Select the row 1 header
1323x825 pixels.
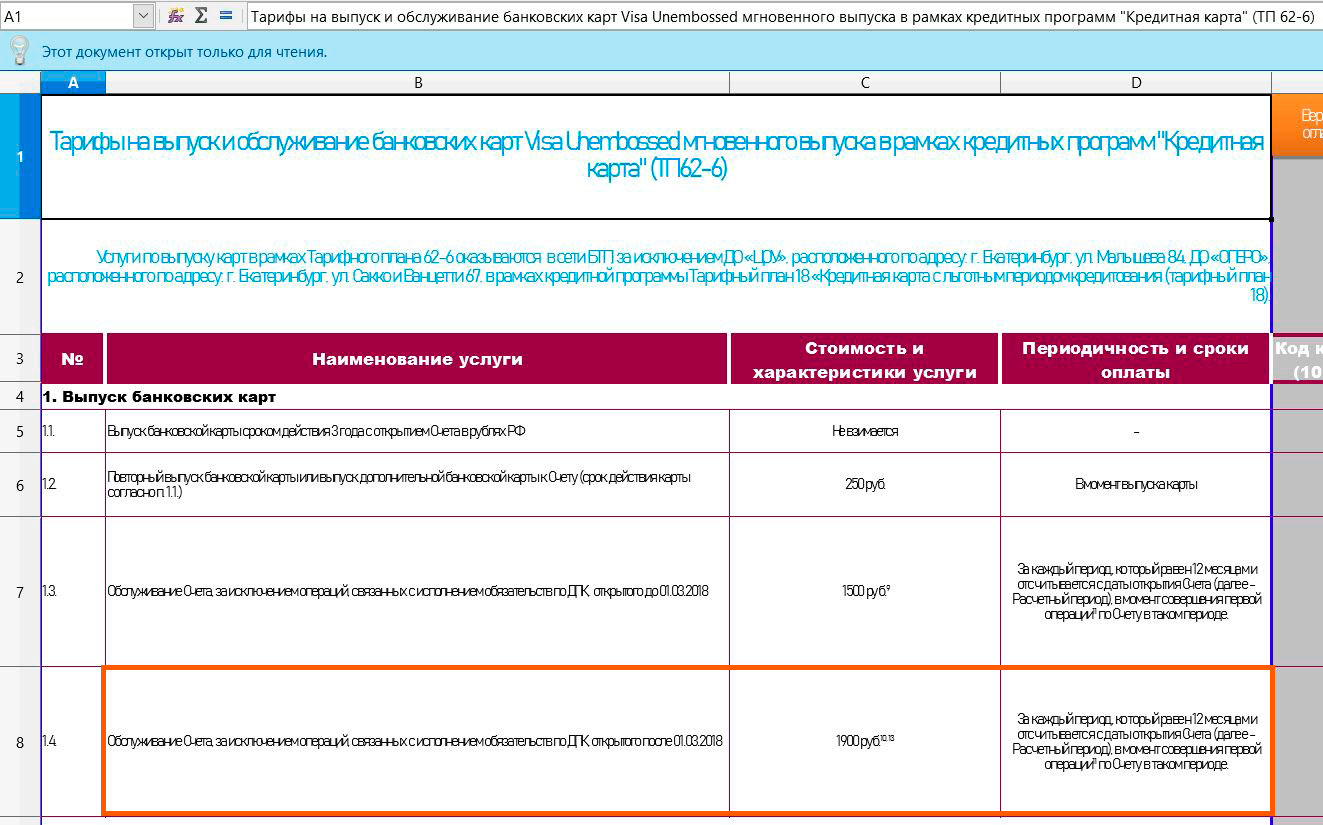(x=20, y=157)
